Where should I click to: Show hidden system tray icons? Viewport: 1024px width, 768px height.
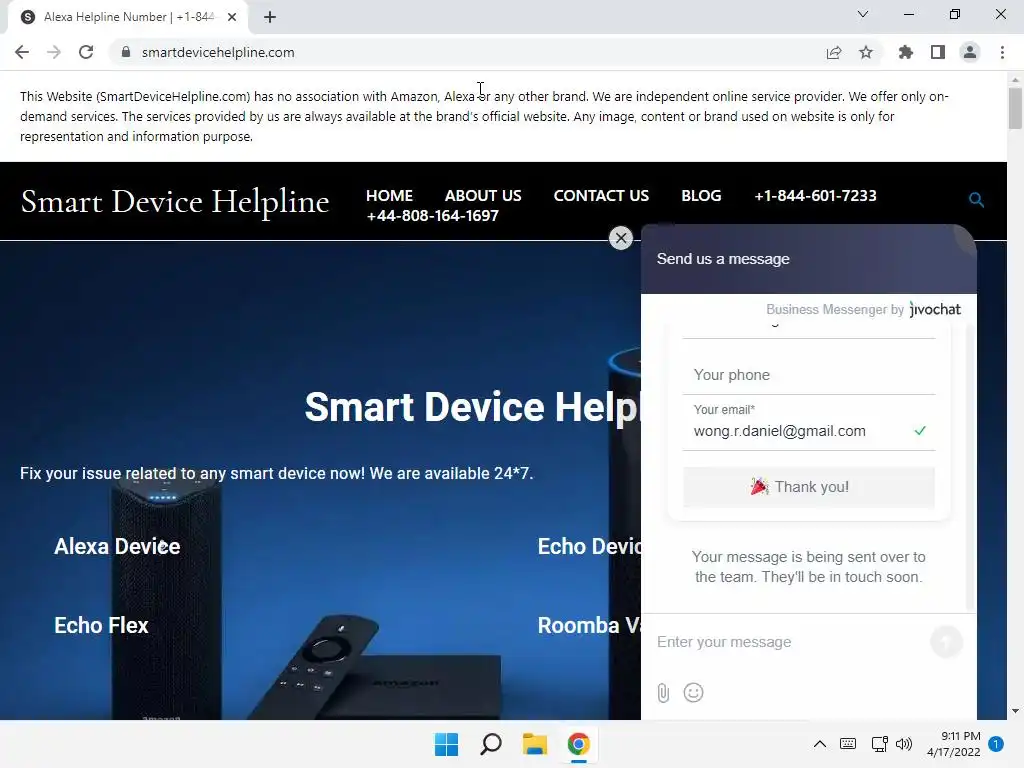820,744
